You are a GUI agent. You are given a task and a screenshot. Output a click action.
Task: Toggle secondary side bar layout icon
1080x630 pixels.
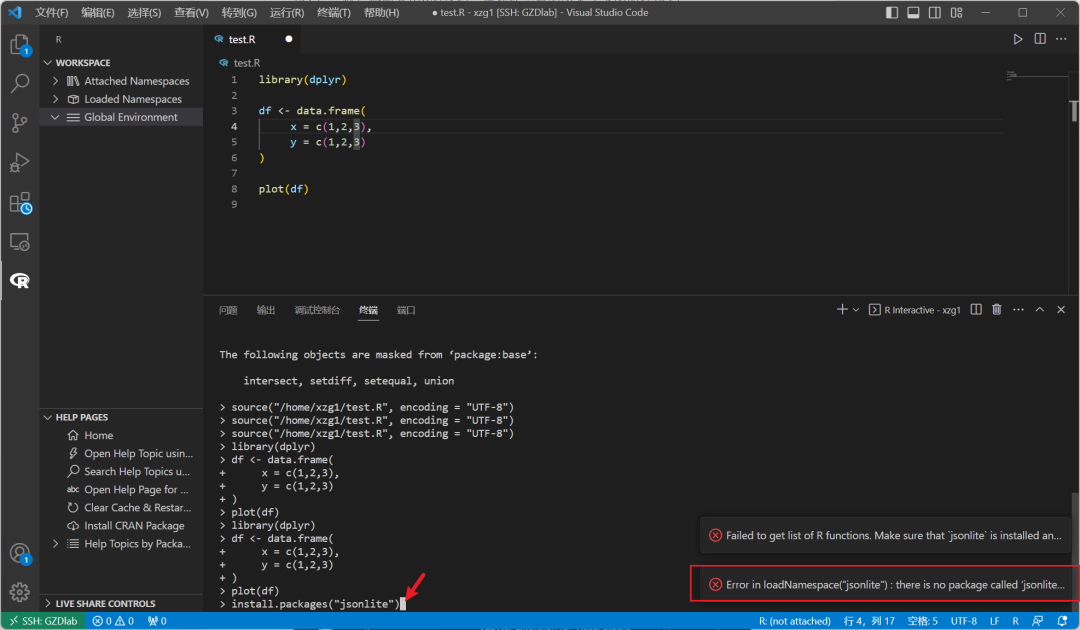(935, 12)
